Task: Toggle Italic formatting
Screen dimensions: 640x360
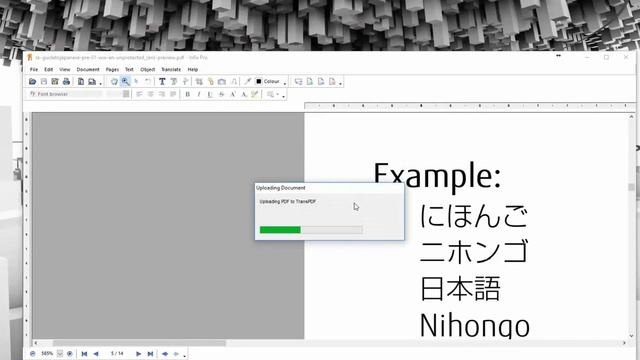Action: tap(199, 94)
